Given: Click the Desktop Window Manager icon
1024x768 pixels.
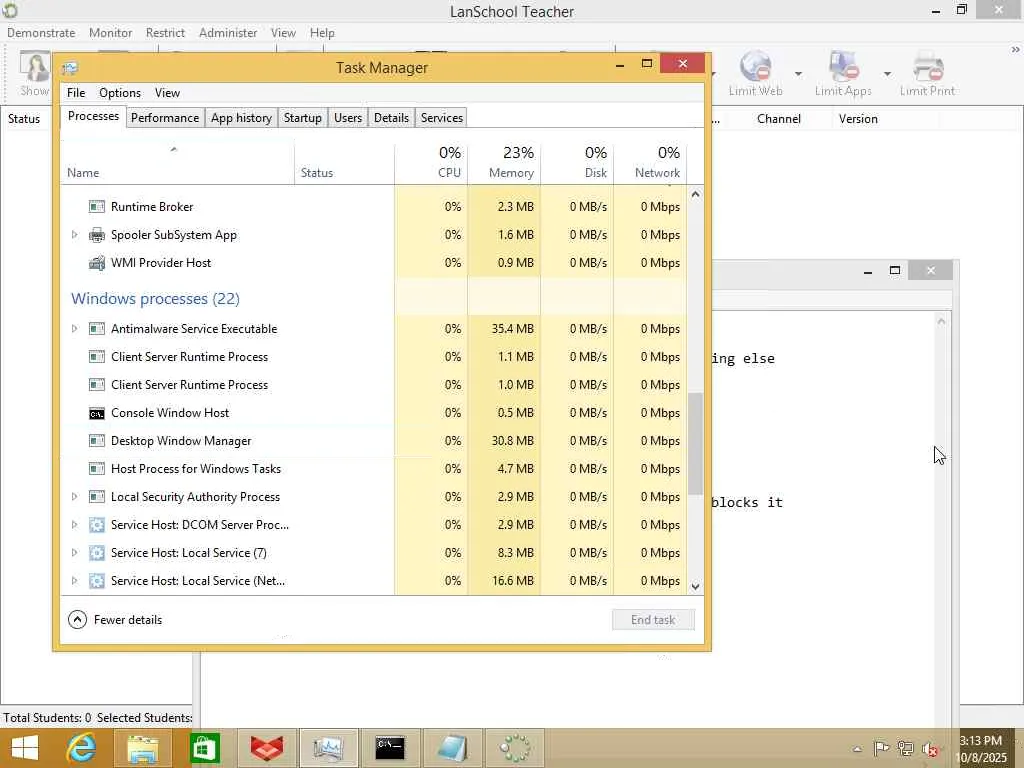Looking at the screenshot, I should [x=97, y=441].
